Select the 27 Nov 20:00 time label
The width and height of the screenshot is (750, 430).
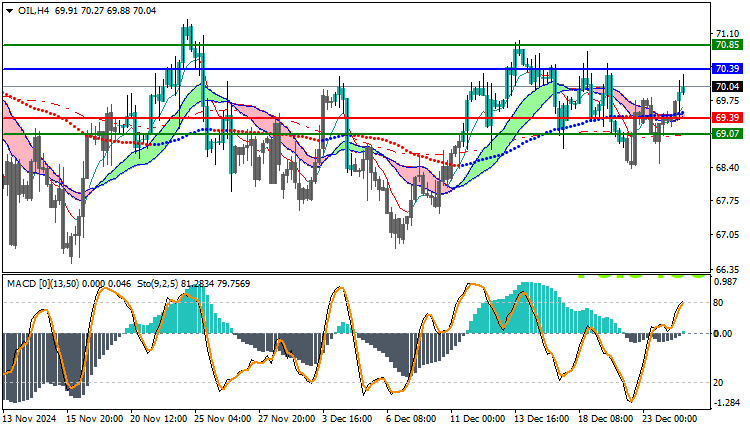coord(287,419)
